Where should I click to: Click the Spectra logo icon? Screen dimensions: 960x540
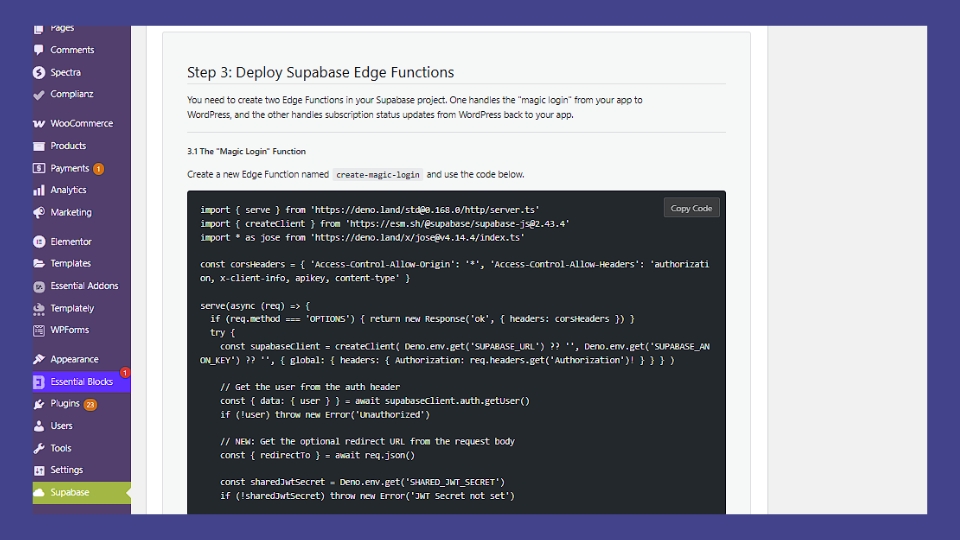click(x=39, y=72)
